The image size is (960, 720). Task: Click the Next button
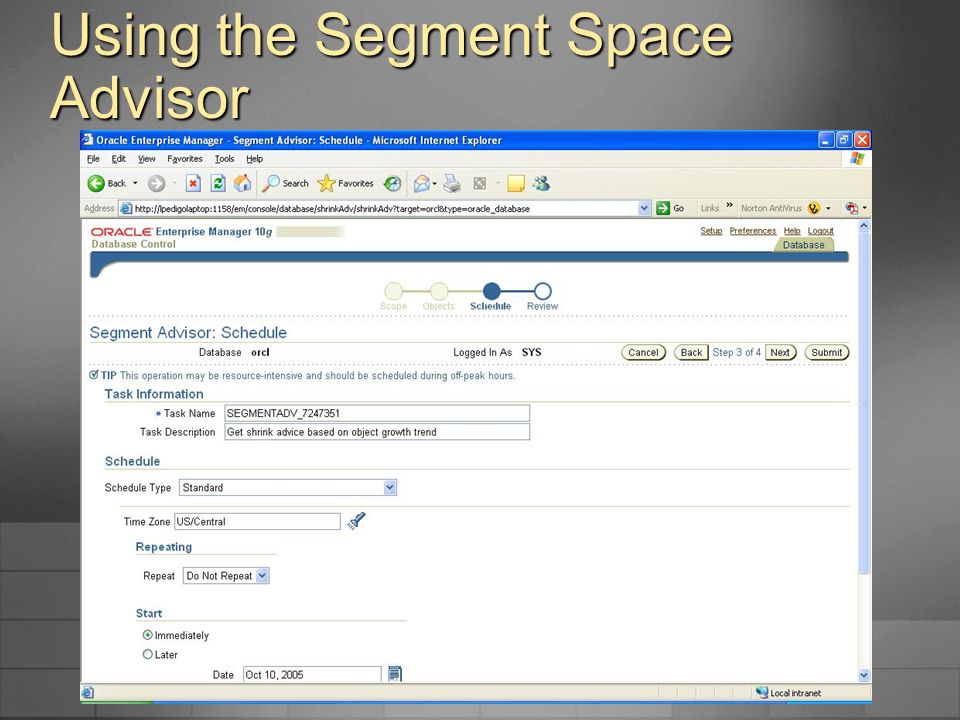click(x=780, y=352)
